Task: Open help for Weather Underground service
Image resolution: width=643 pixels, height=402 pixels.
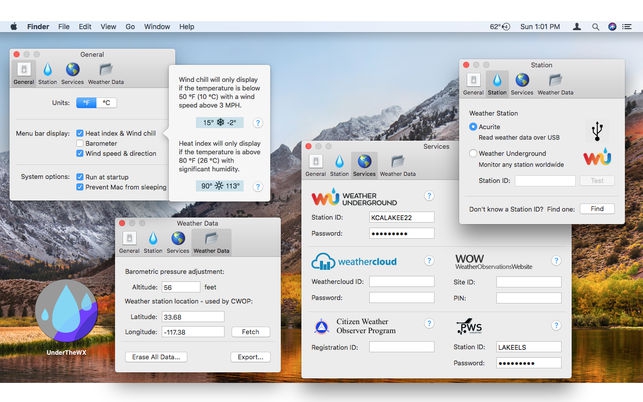Action: 429,196
